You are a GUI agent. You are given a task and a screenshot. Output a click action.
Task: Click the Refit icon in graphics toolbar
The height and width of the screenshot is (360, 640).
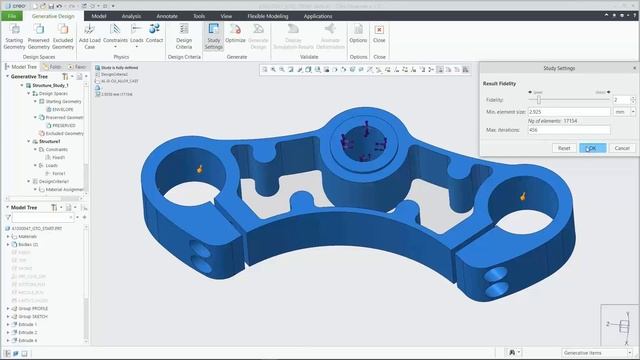(x=265, y=70)
